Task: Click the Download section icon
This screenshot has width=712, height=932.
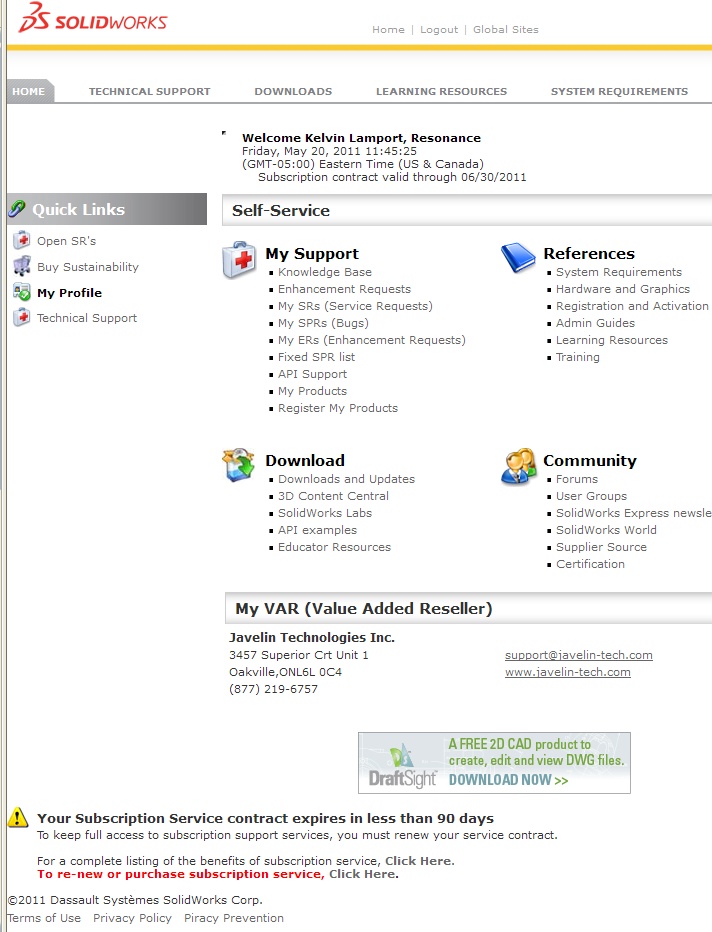Action: coord(239,465)
